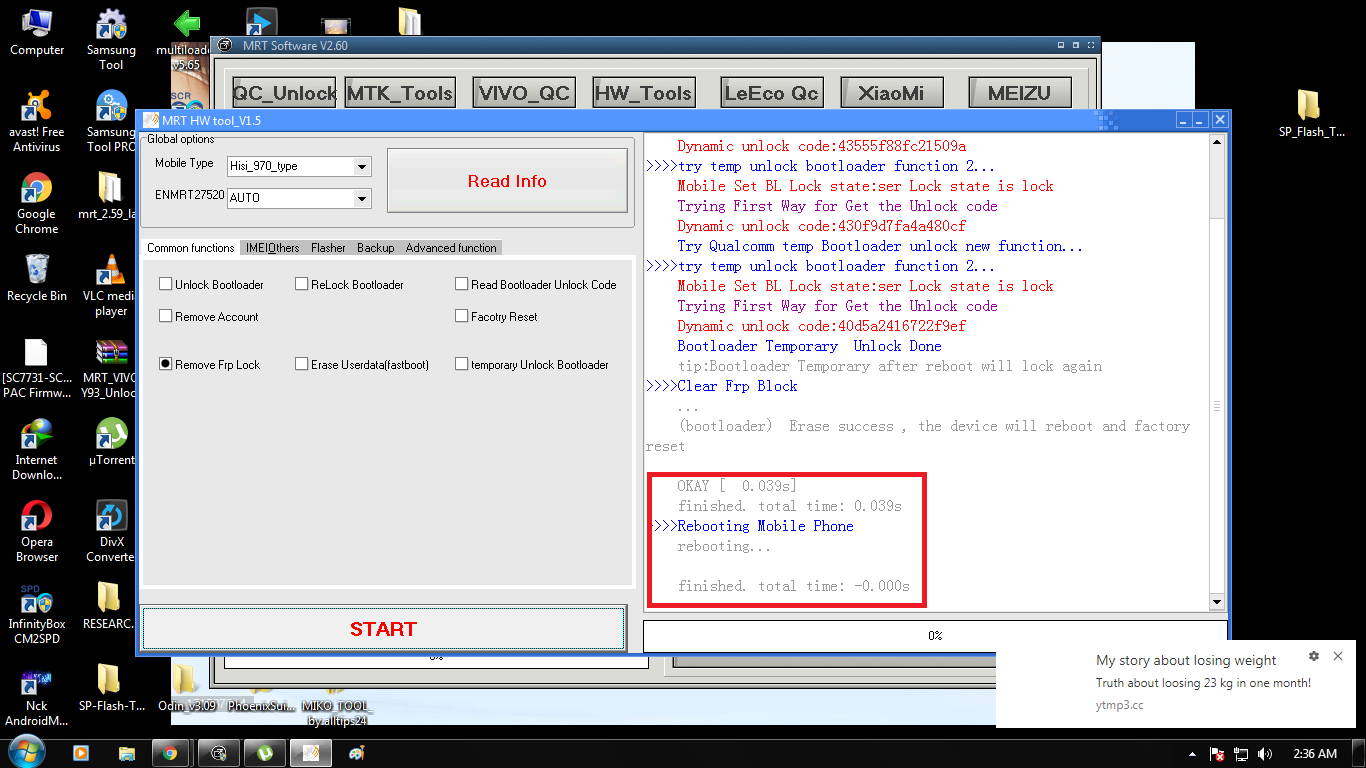Click the log scrollbar down arrow
This screenshot has width=1366, height=768.
click(x=1217, y=602)
